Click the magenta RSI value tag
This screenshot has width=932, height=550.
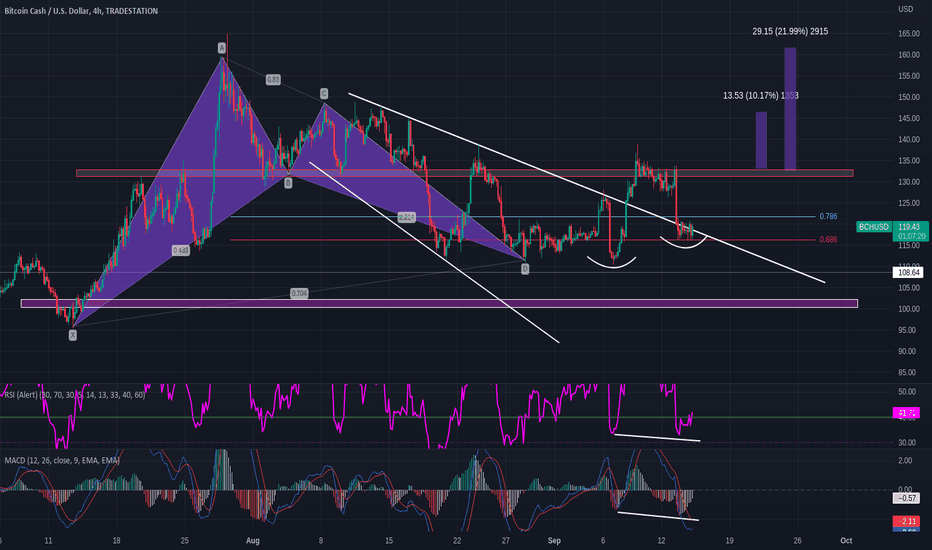tap(906, 413)
